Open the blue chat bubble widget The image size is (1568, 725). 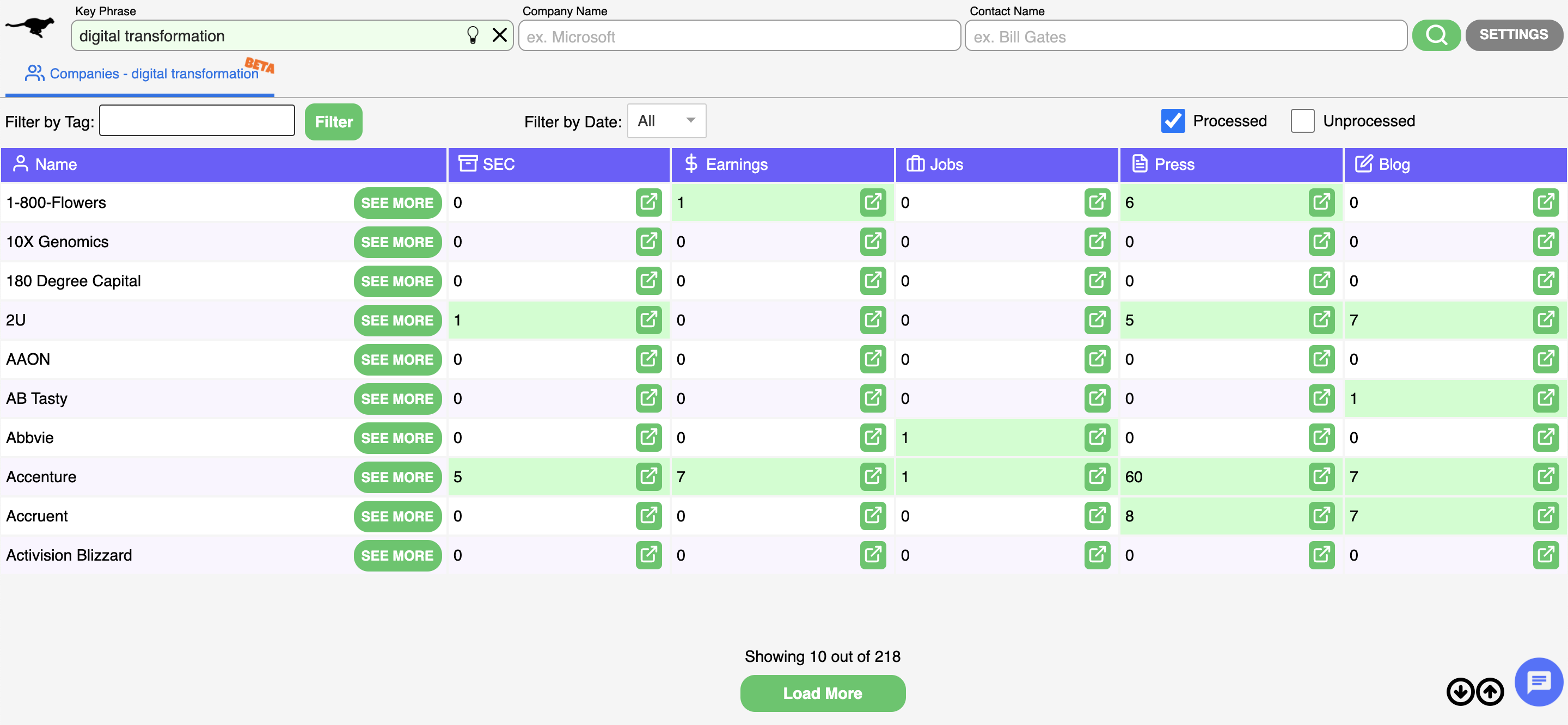tap(1538, 682)
